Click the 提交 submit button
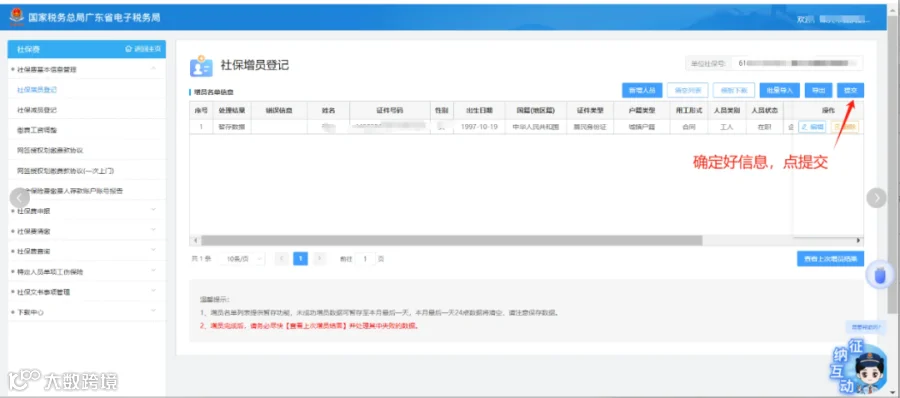 [850, 91]
